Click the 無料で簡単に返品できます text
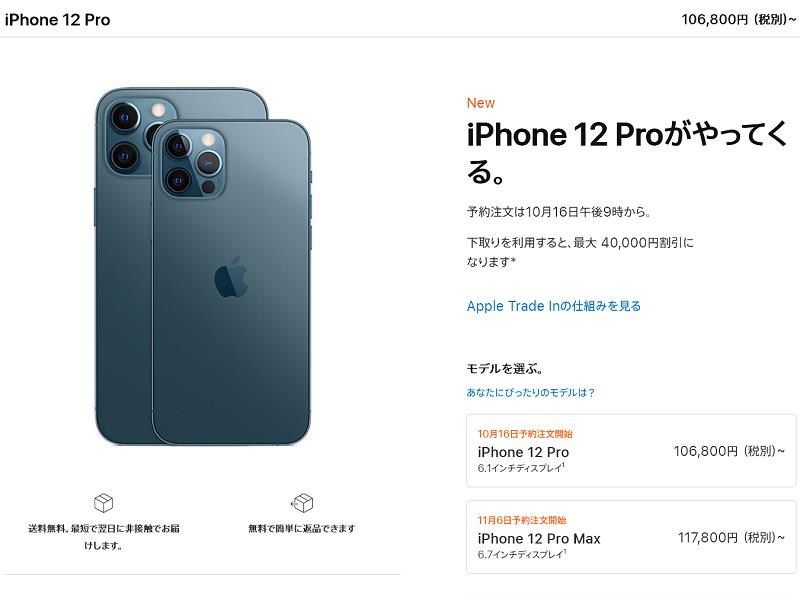 [x=302, y=529]
